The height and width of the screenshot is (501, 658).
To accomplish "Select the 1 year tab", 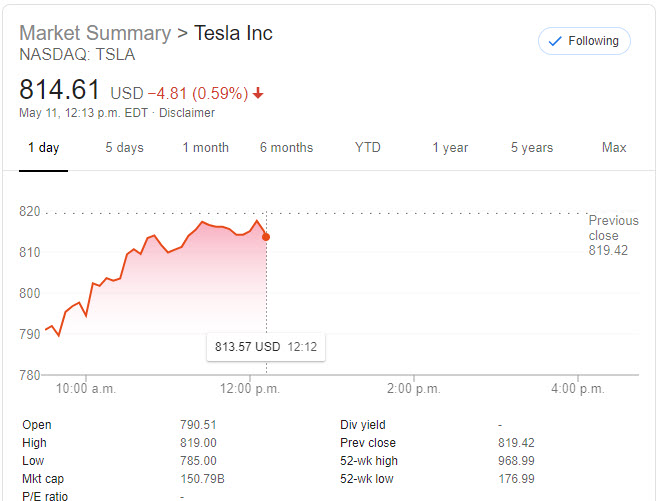I will pyautogui.click(x=450, y=148).
